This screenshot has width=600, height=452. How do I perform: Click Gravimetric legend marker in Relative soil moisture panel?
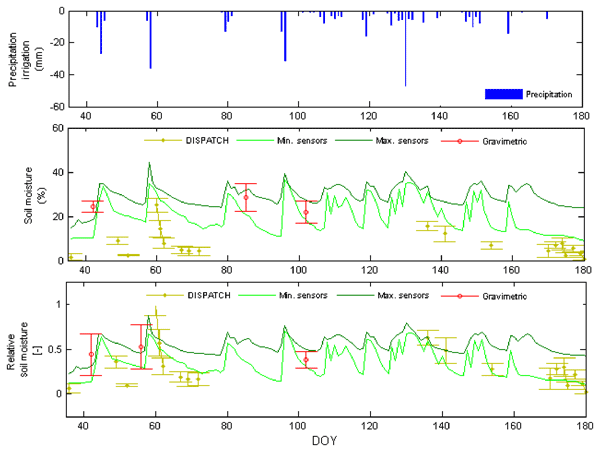[x=463, y=295]
